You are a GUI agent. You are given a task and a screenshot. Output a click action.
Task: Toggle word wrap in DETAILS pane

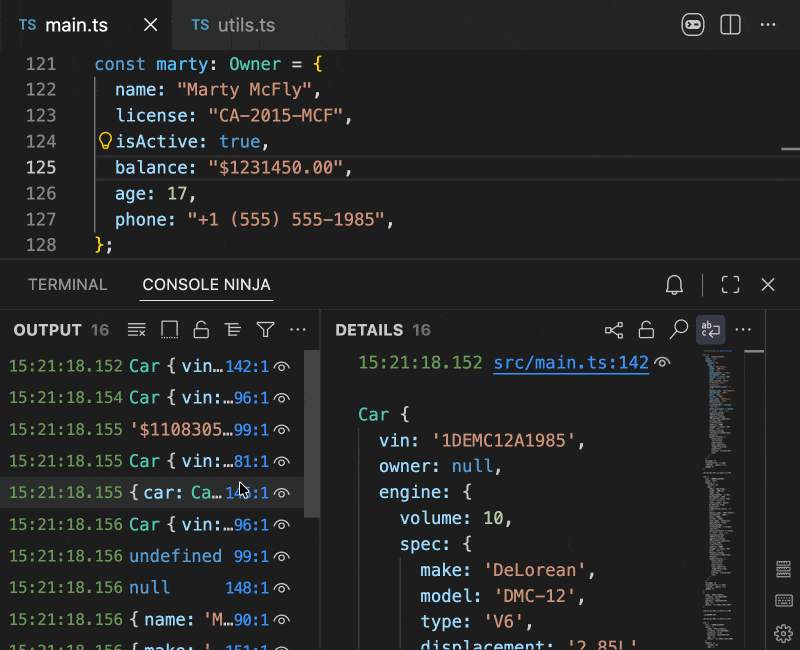[x=710, y=330]
